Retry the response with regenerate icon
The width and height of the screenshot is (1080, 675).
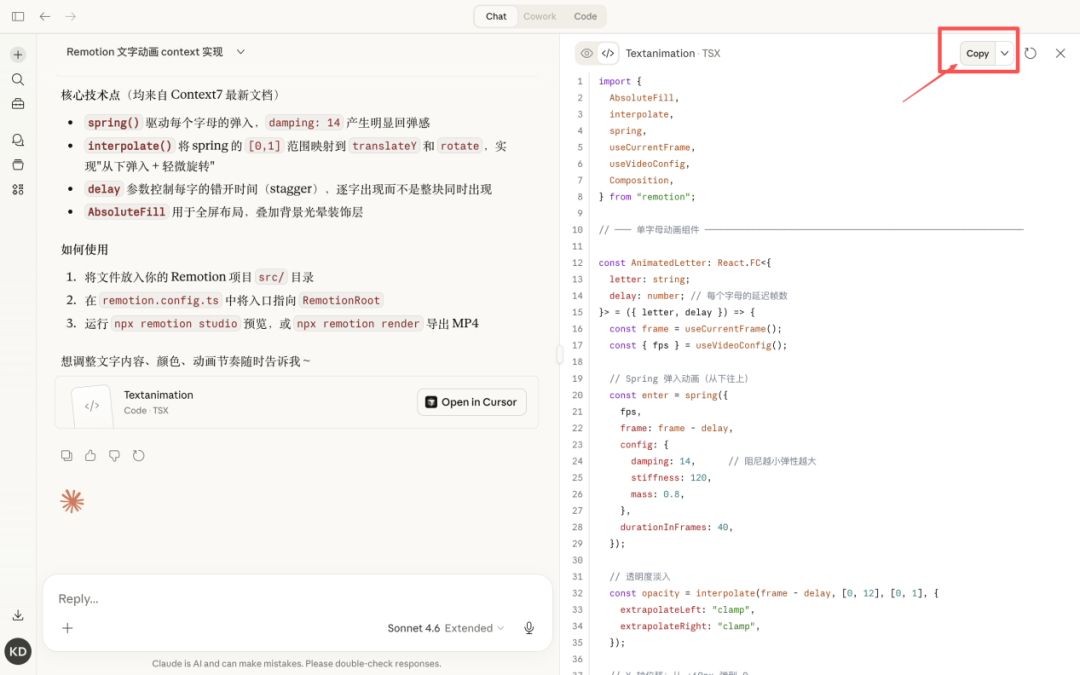click(x=138, y=456)
